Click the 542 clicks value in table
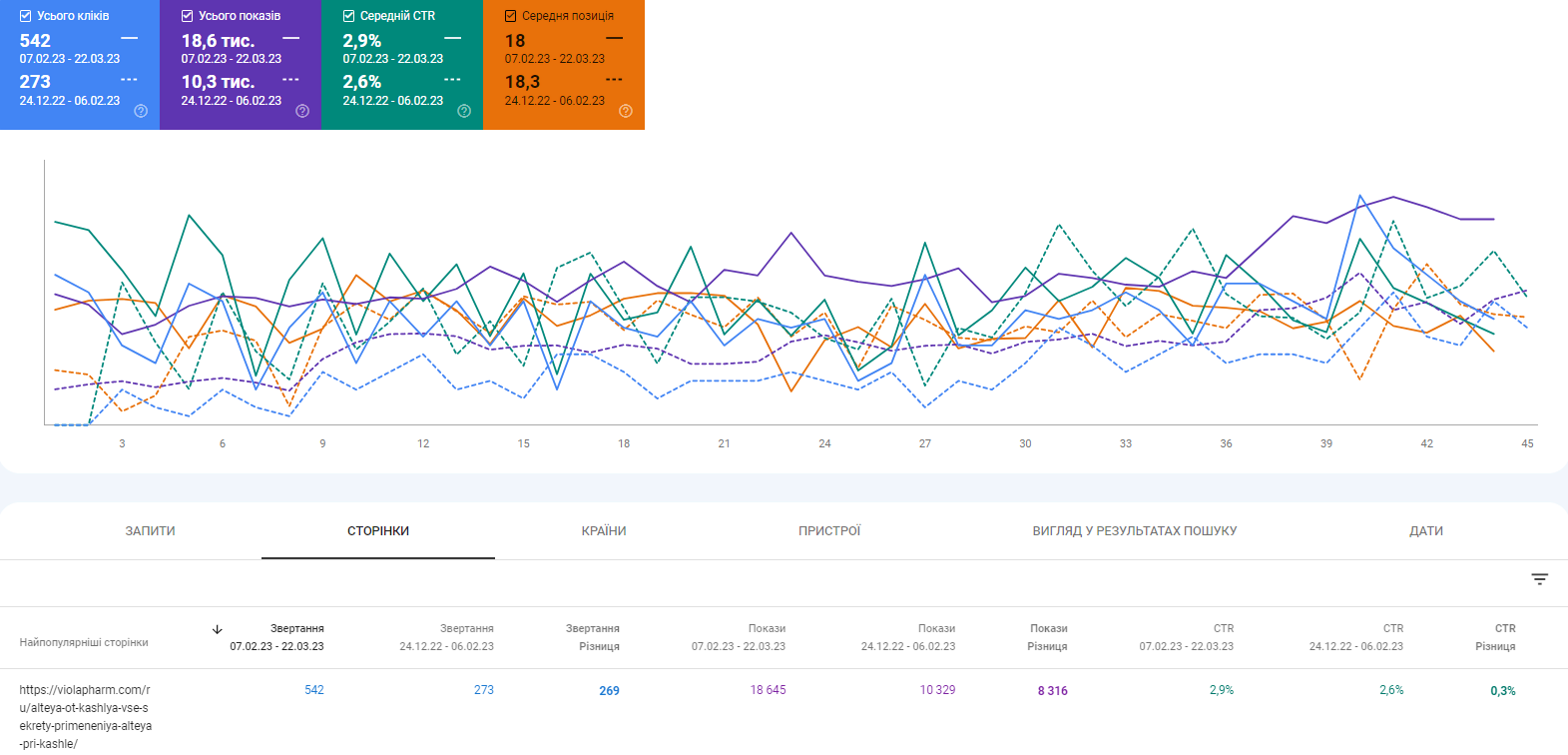The height and width of the screenshot is (755, 1568). 313,690
